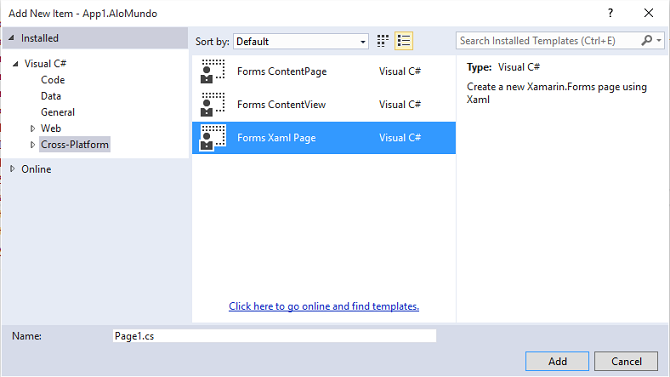Screen dimensions: 670x377
Task: Expand the Cross-Platform node arrow
Action: click(32, 144)
